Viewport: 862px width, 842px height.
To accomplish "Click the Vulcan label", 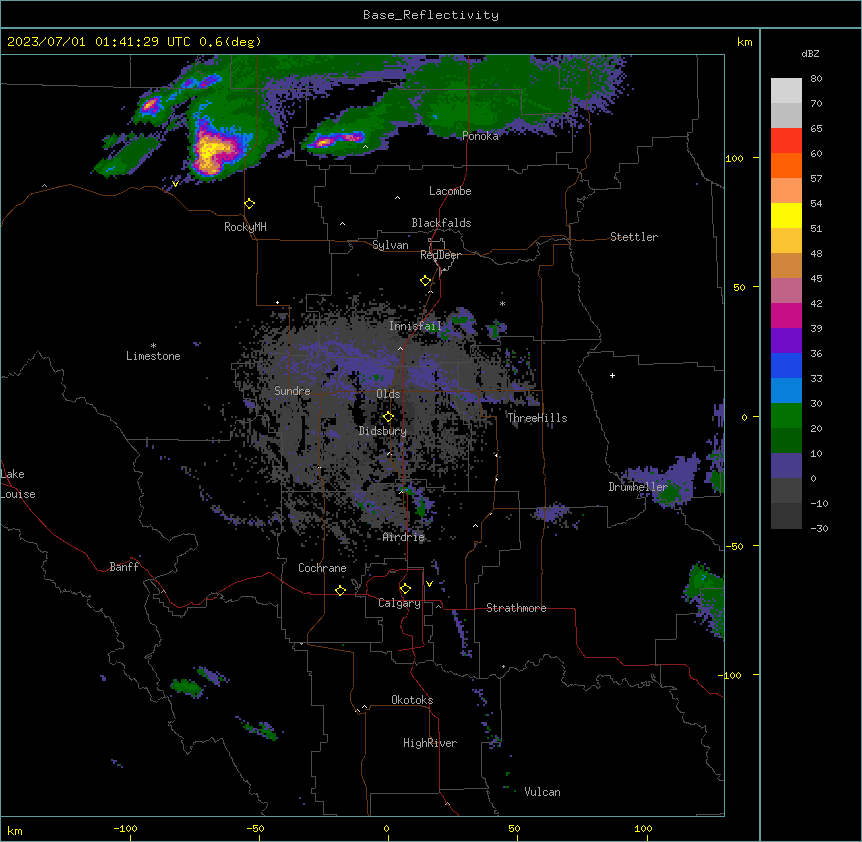I will 543,792.
